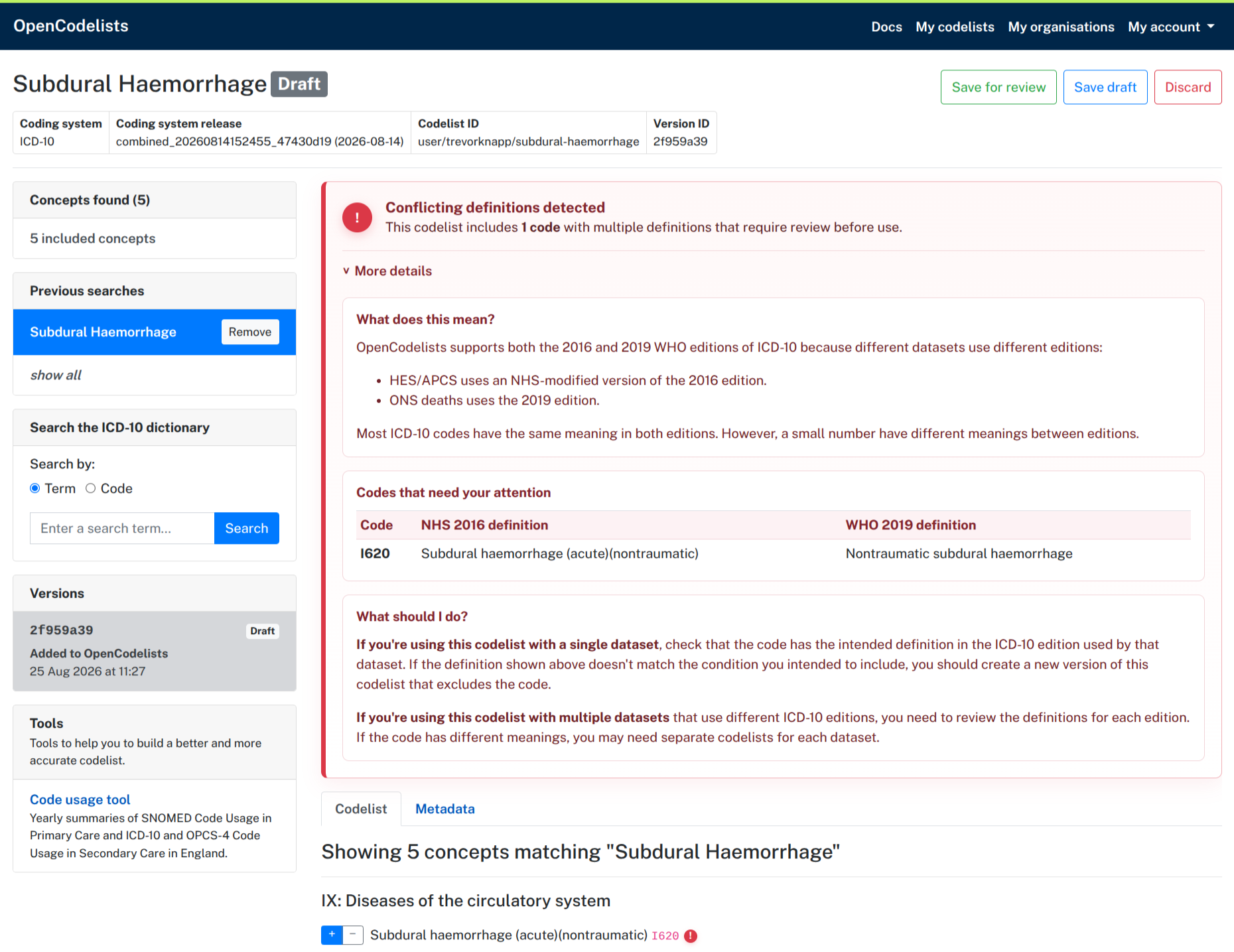The width and height of the screenshot is (1234, 952).
Task: Click the I620 code in the table
Action: (x=375, y=553)
